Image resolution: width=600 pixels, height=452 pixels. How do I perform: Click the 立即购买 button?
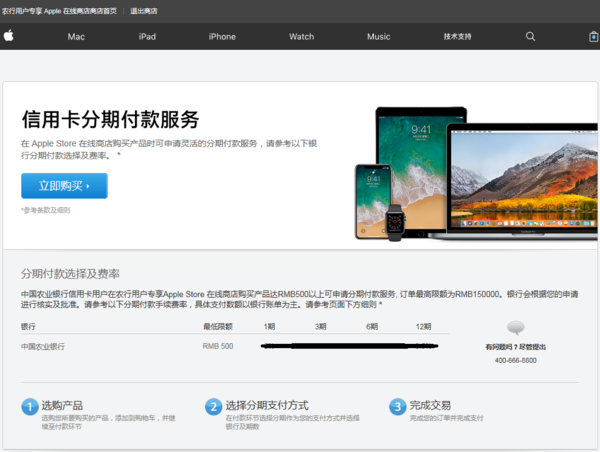(x=64, y=186)
